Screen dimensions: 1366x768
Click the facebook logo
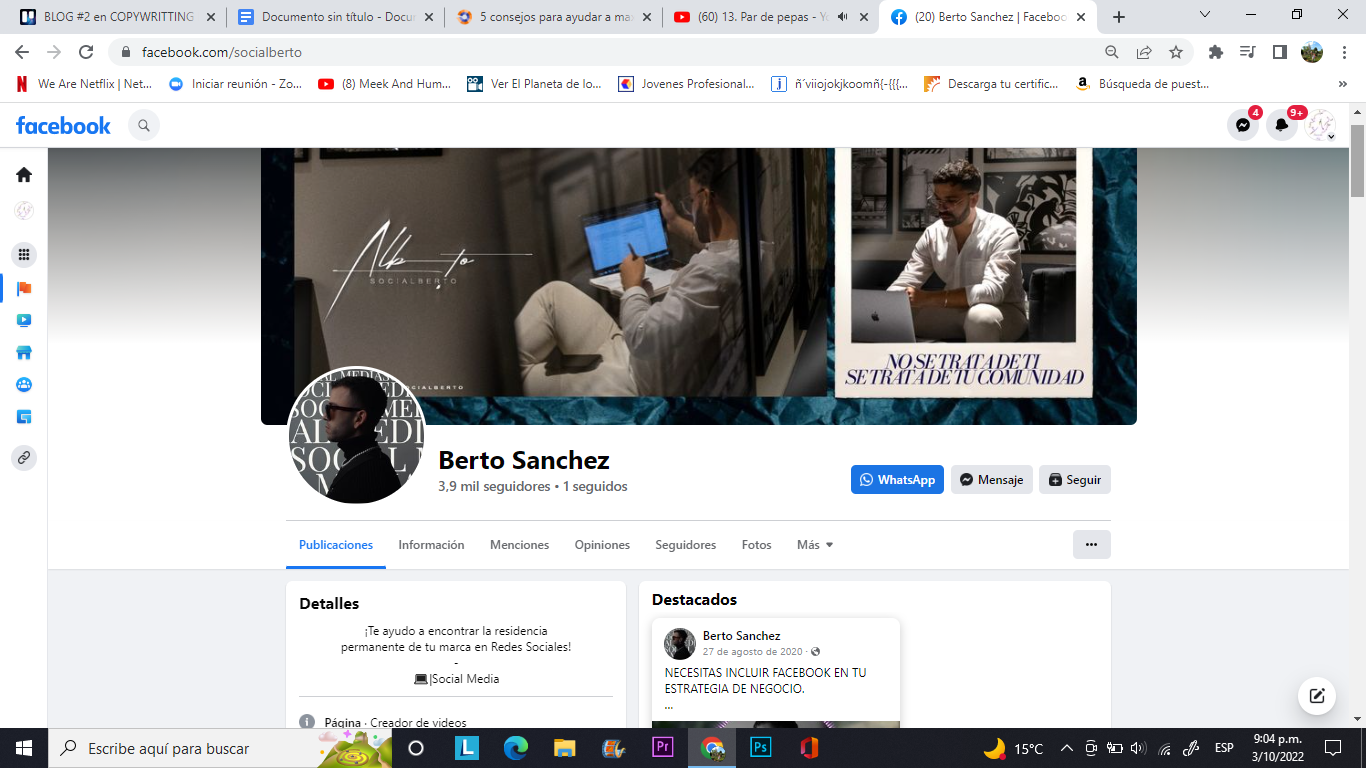[x=63, y=125]
